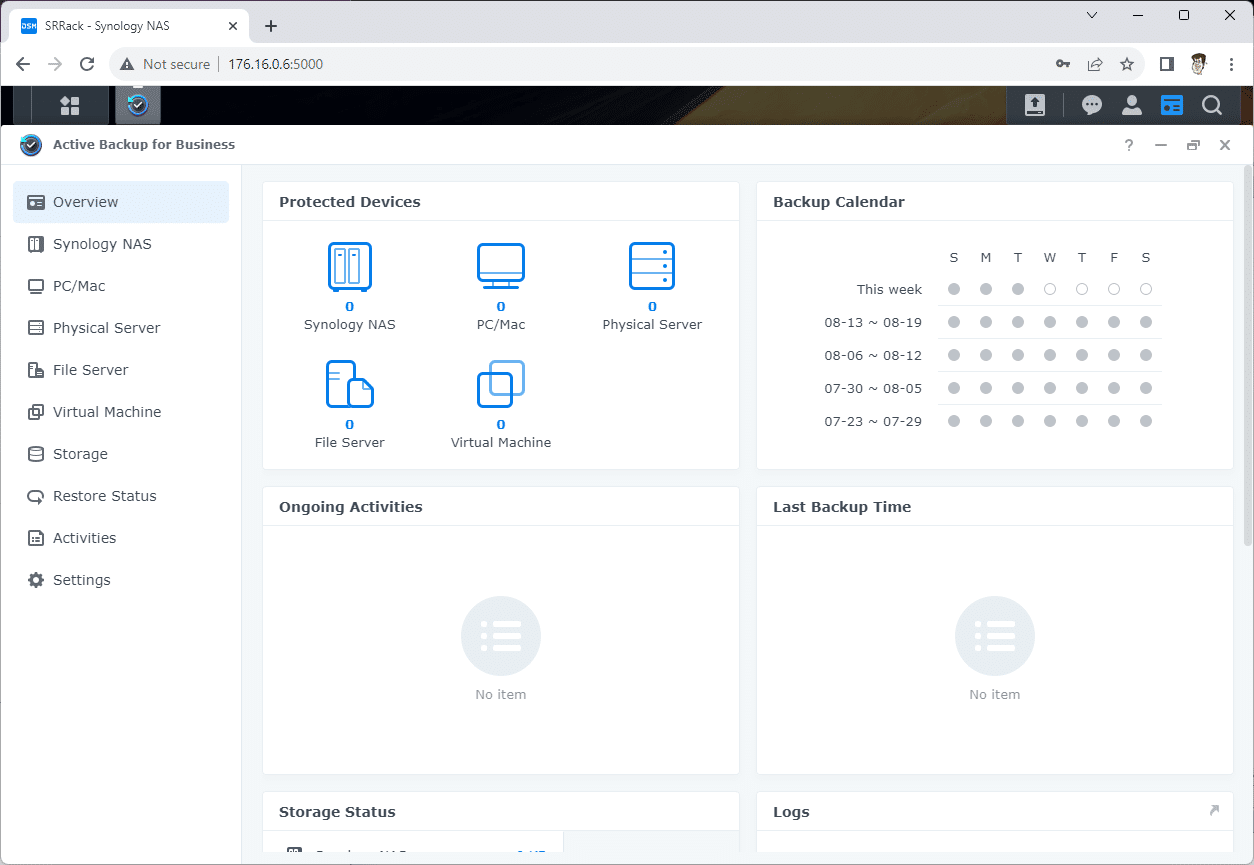Screen dimensions: 1254x865
Task: Click the Storage Status heading
Action: coord(337,812)
